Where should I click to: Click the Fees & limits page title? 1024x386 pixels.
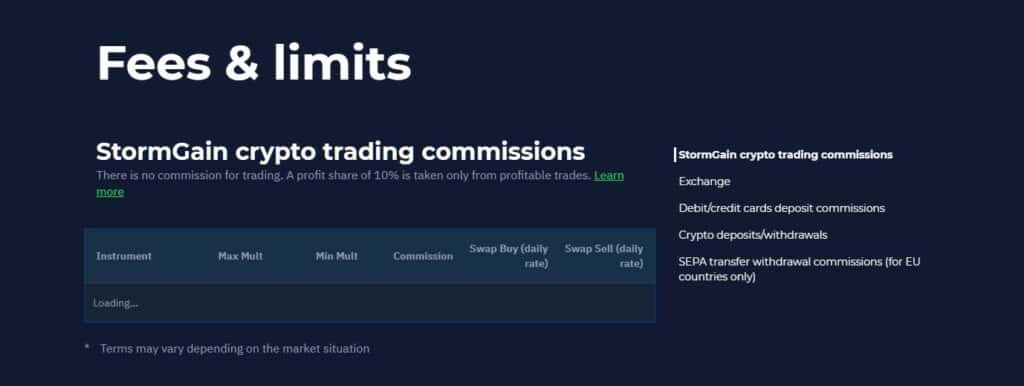[x=254, y=63]
